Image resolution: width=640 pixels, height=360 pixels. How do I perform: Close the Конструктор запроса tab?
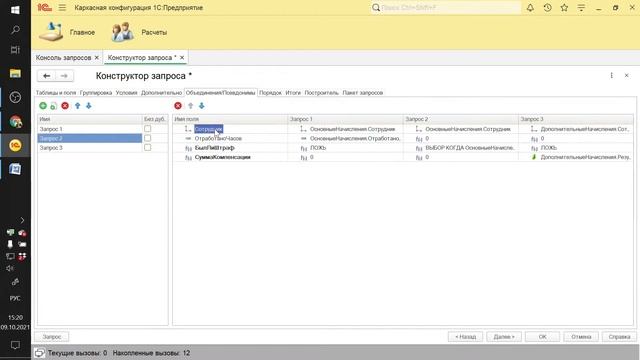tap(182, 58)
